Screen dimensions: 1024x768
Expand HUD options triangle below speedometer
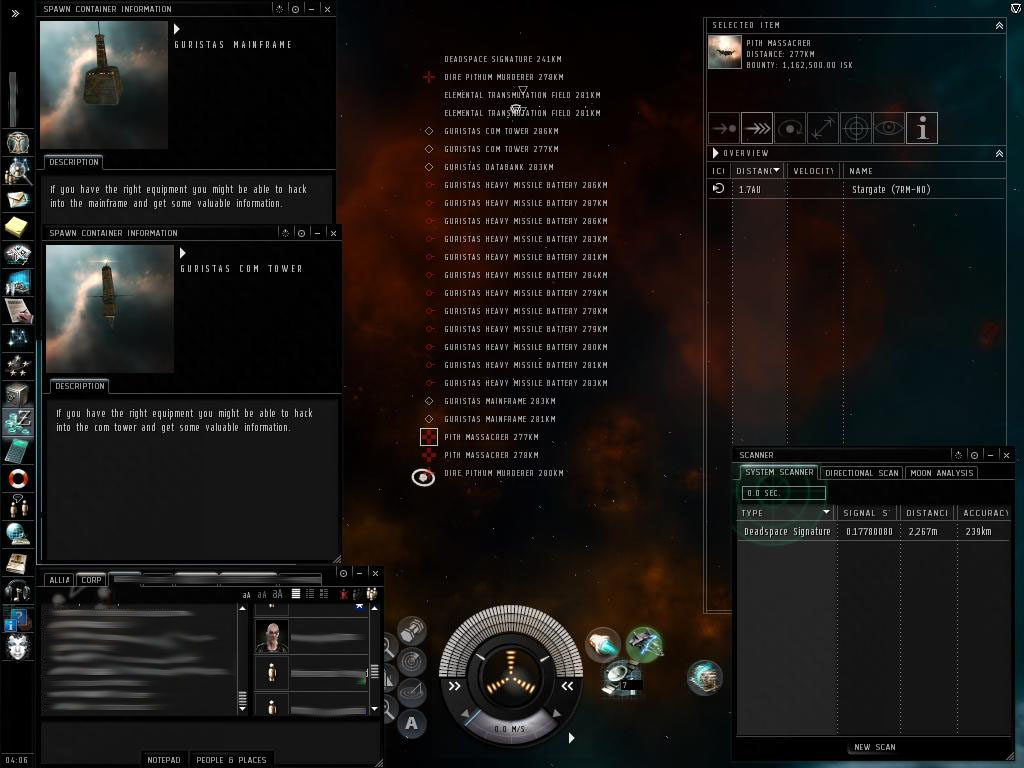(571, 738)
